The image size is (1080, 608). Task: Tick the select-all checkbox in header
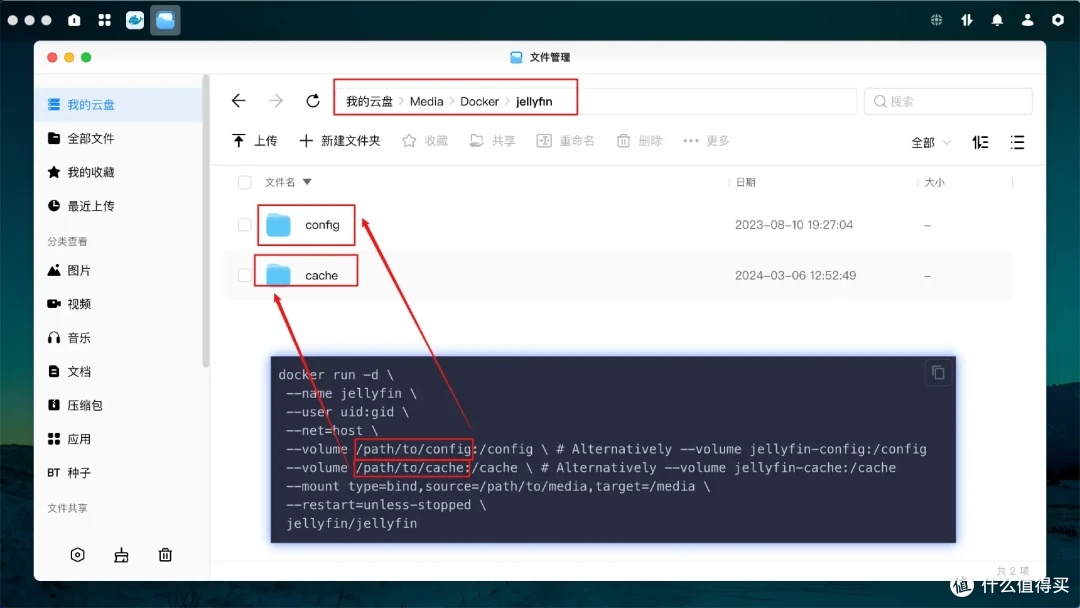click(x=245, y=182)
